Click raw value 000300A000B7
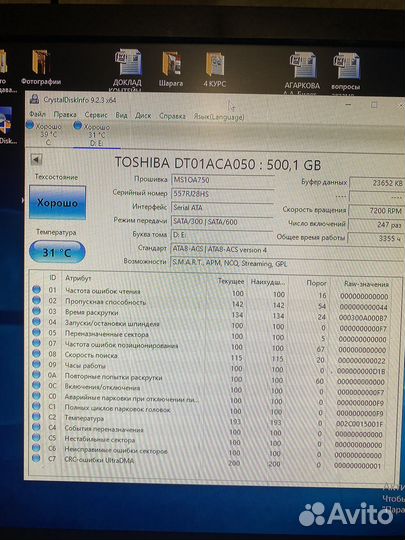405x540 pixels. (x=363, y=318)
